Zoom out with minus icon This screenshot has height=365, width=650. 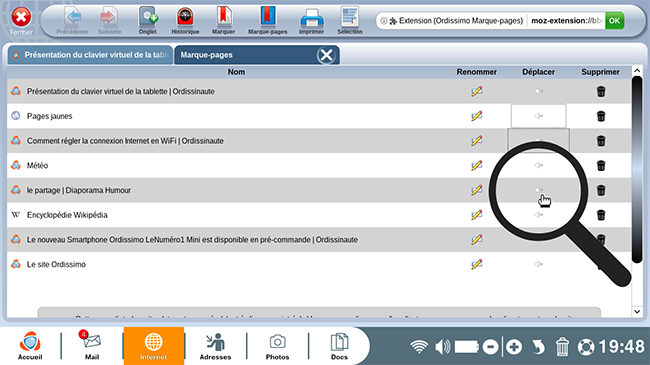[490, 347]
